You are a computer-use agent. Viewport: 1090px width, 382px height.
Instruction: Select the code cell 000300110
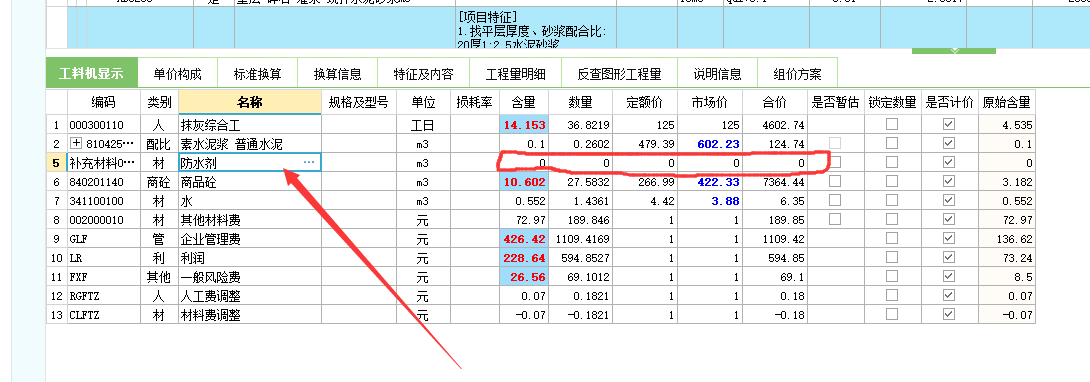(104, 125)
